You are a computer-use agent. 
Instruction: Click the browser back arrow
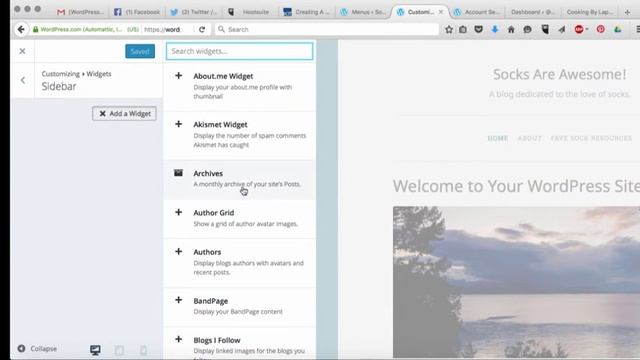pos(21,29)
